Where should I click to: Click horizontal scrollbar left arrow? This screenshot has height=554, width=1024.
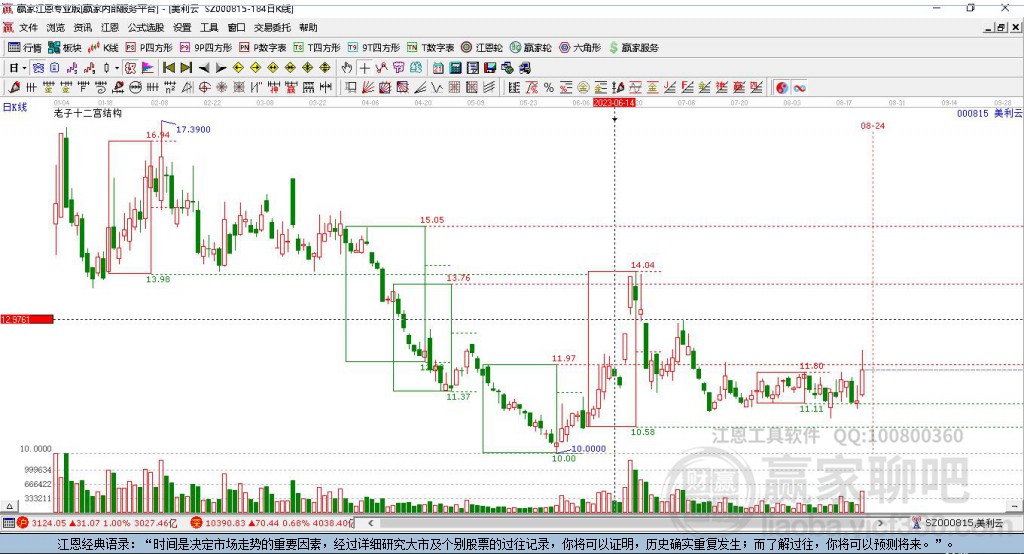[371, 523]
